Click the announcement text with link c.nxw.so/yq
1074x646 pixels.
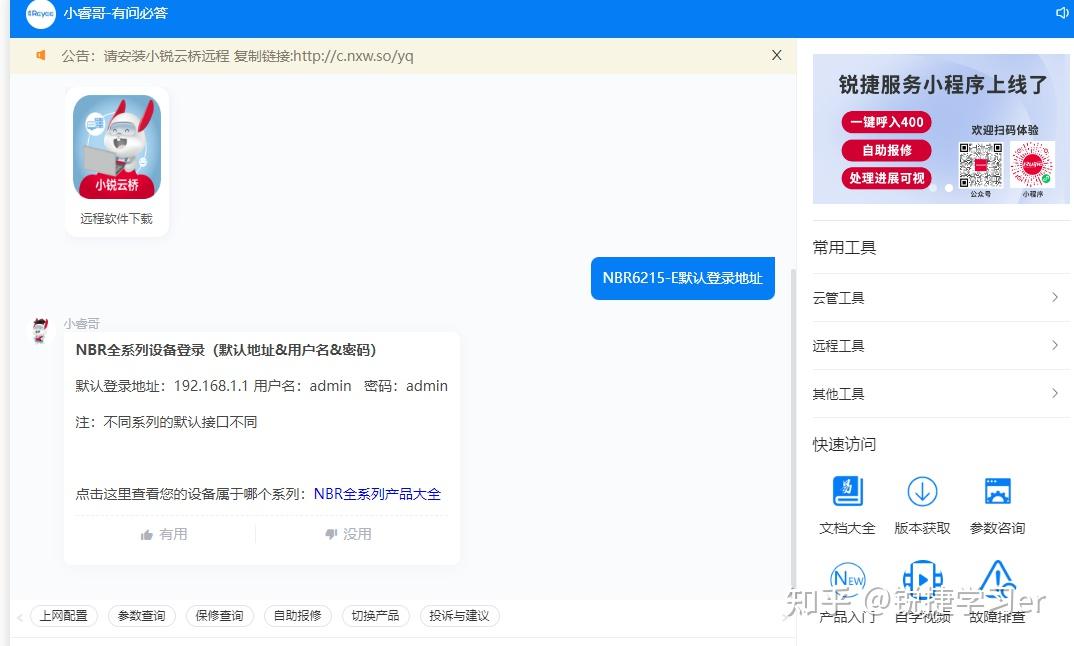click(x=238, y=56)
